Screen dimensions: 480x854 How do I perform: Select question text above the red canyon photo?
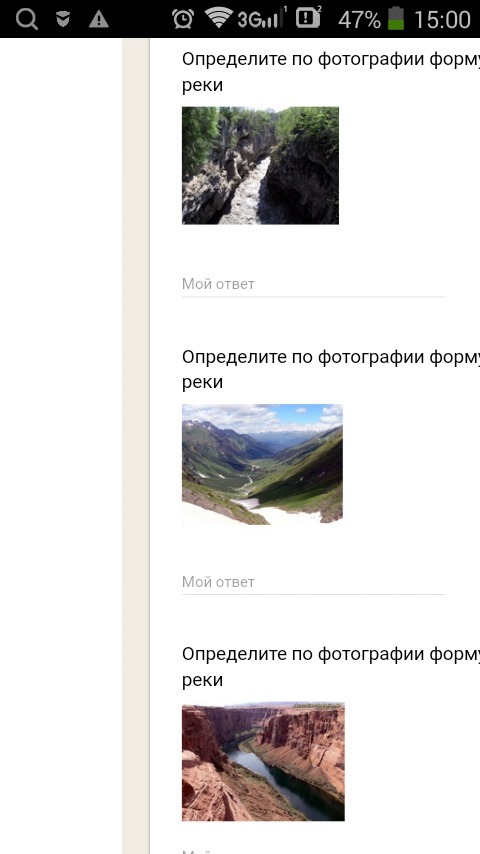tap(331, 667)
